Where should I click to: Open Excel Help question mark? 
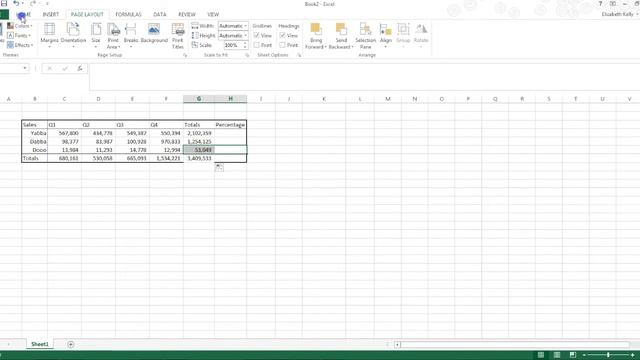pyautogui.click(x=600, y=4)
